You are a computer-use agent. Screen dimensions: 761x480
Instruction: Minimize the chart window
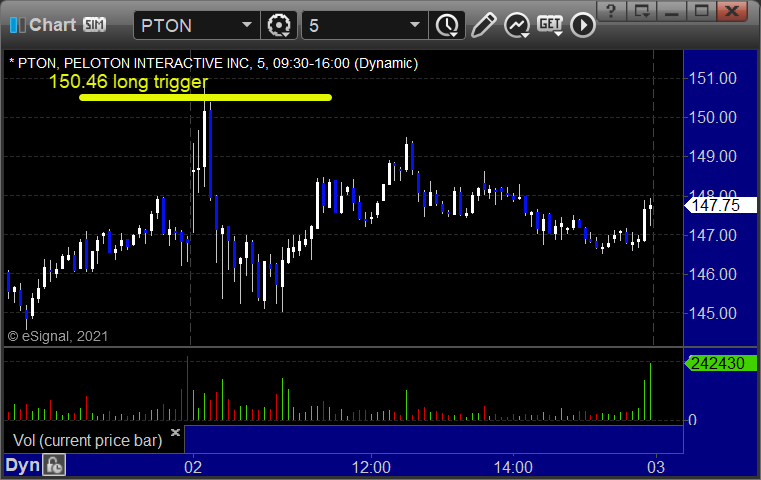click(672, 11)
